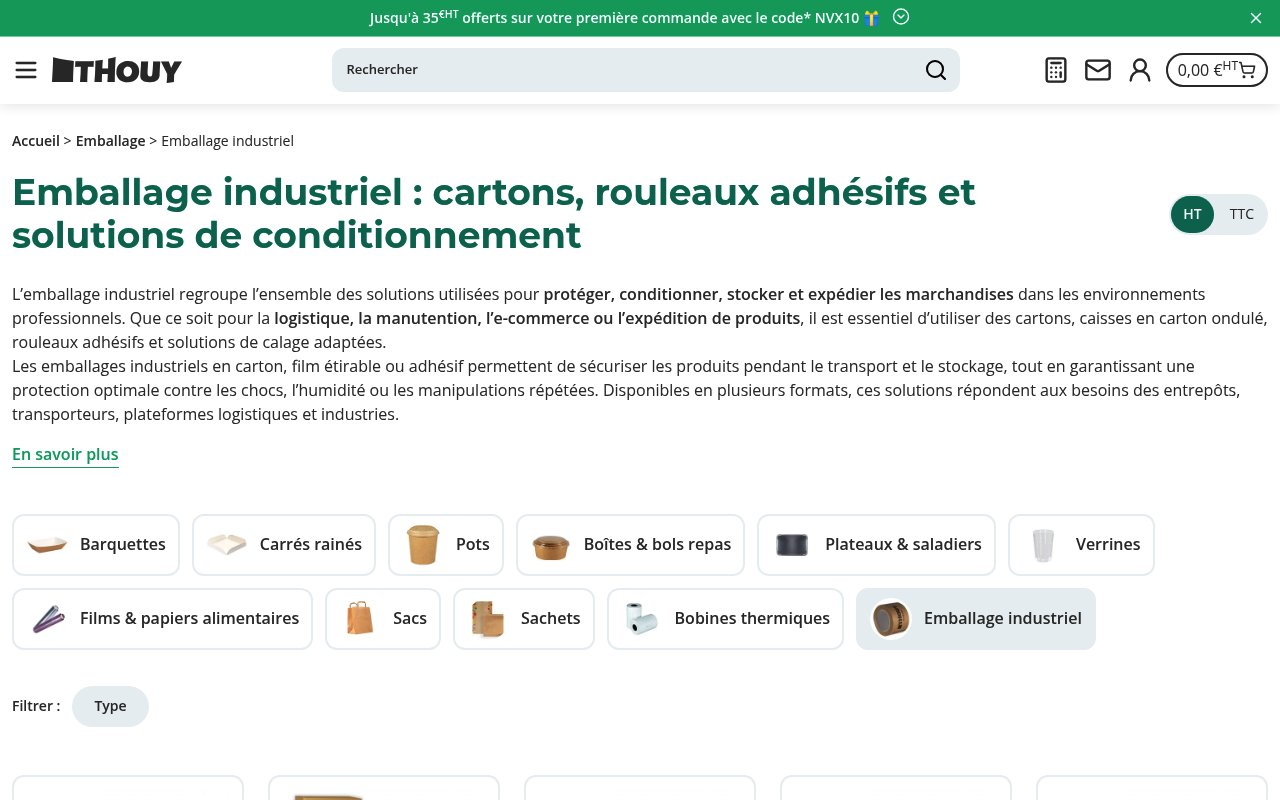Go to Emballage breadcrumb link

click(110, 141)
